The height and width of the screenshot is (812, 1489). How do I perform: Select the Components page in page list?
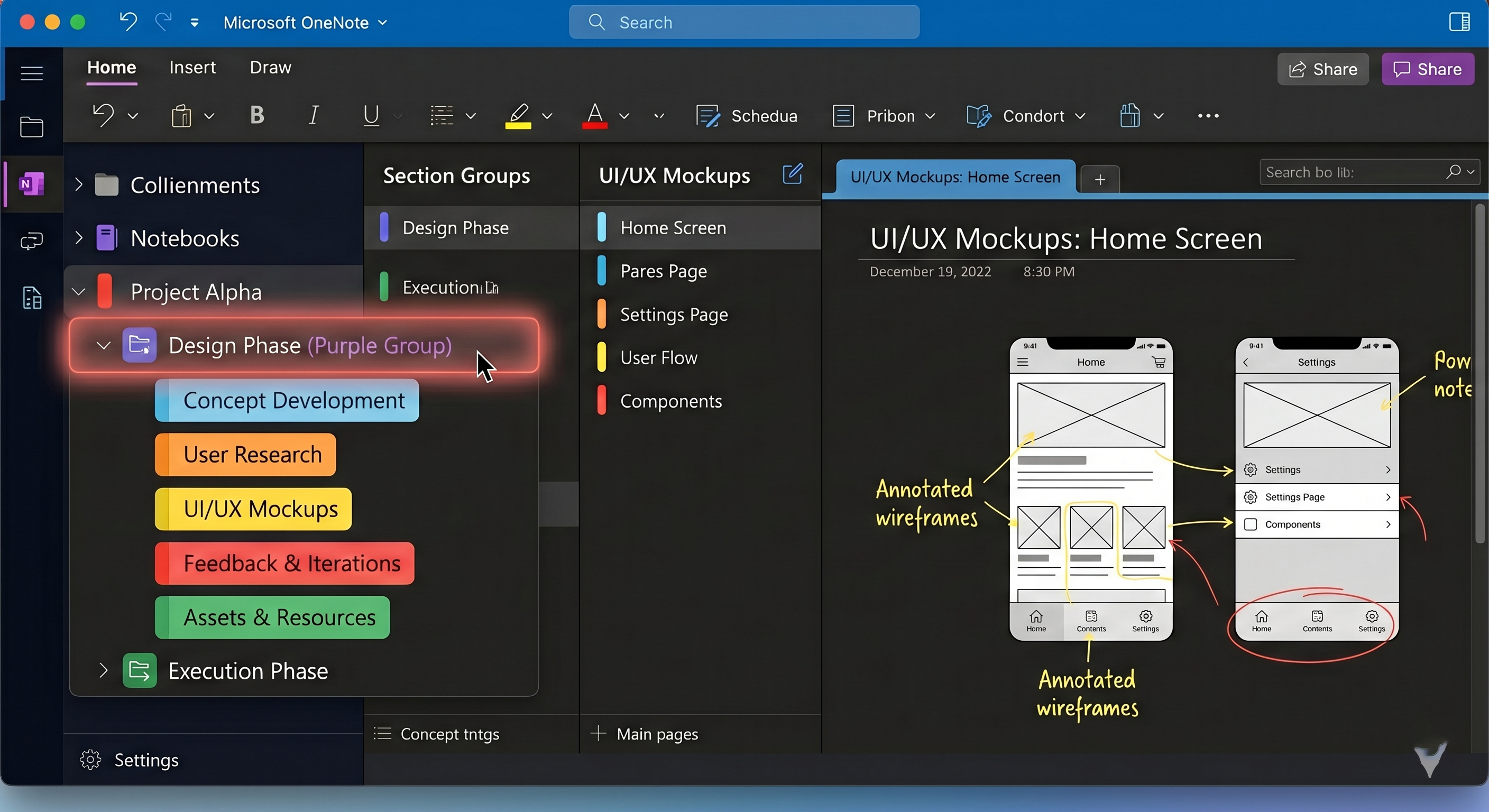point(701,401)
